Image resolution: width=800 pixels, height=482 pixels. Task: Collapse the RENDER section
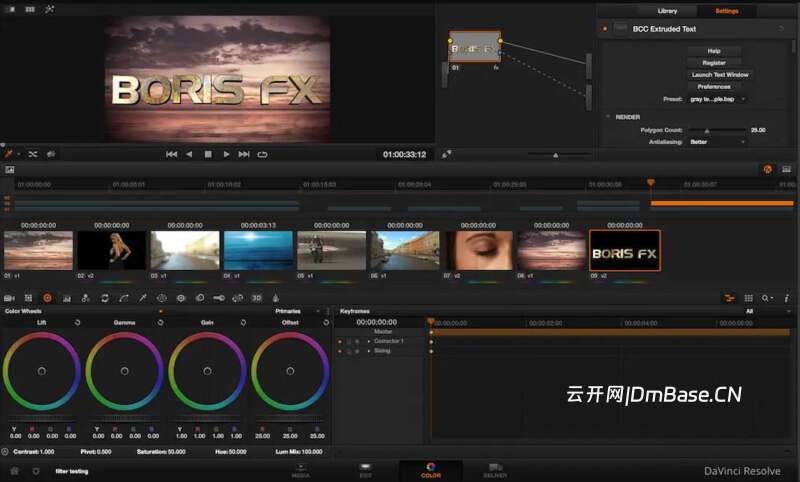(x=608, y=117)
